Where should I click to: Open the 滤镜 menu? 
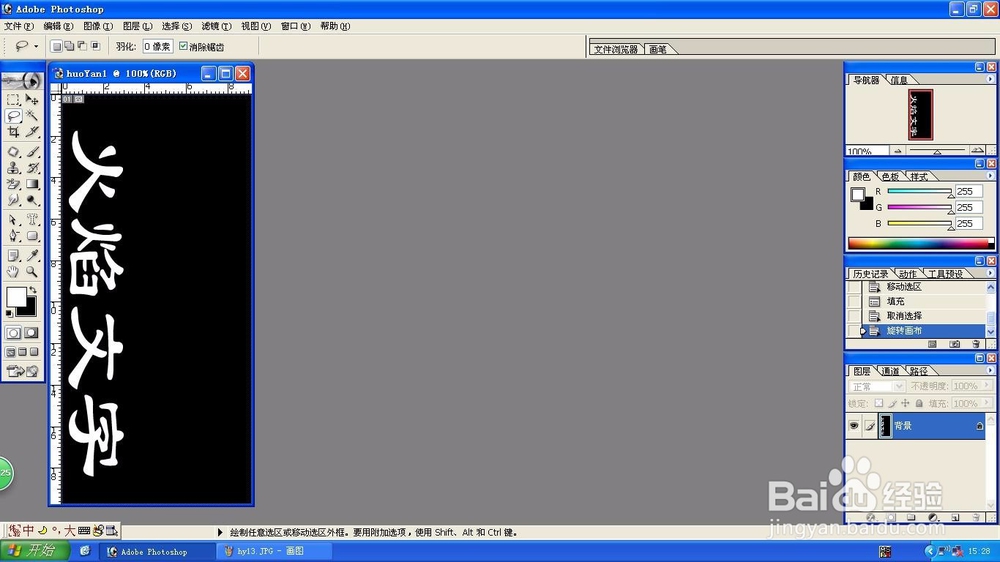216,26
